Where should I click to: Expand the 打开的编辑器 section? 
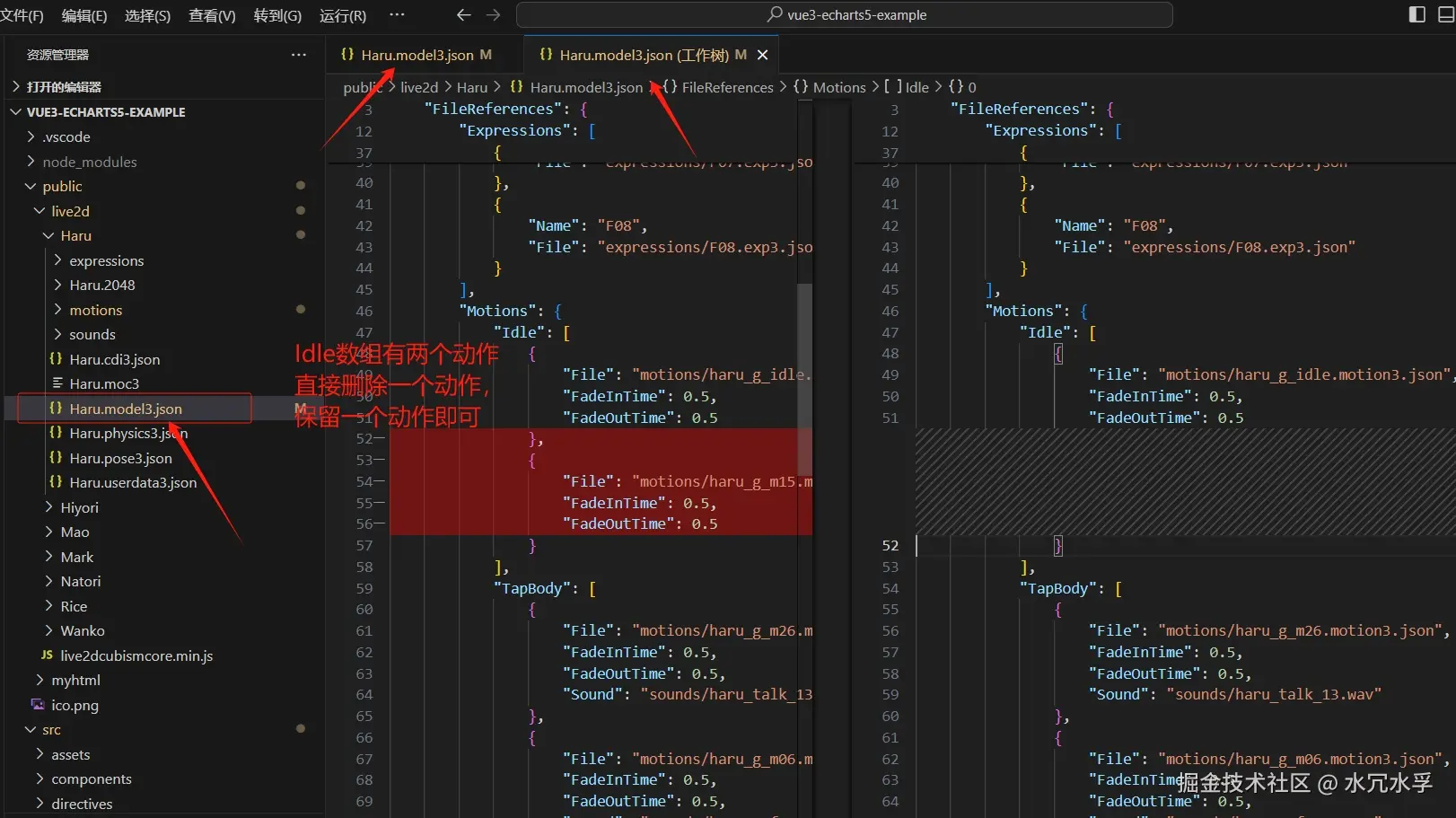click(x=15, y=86)
